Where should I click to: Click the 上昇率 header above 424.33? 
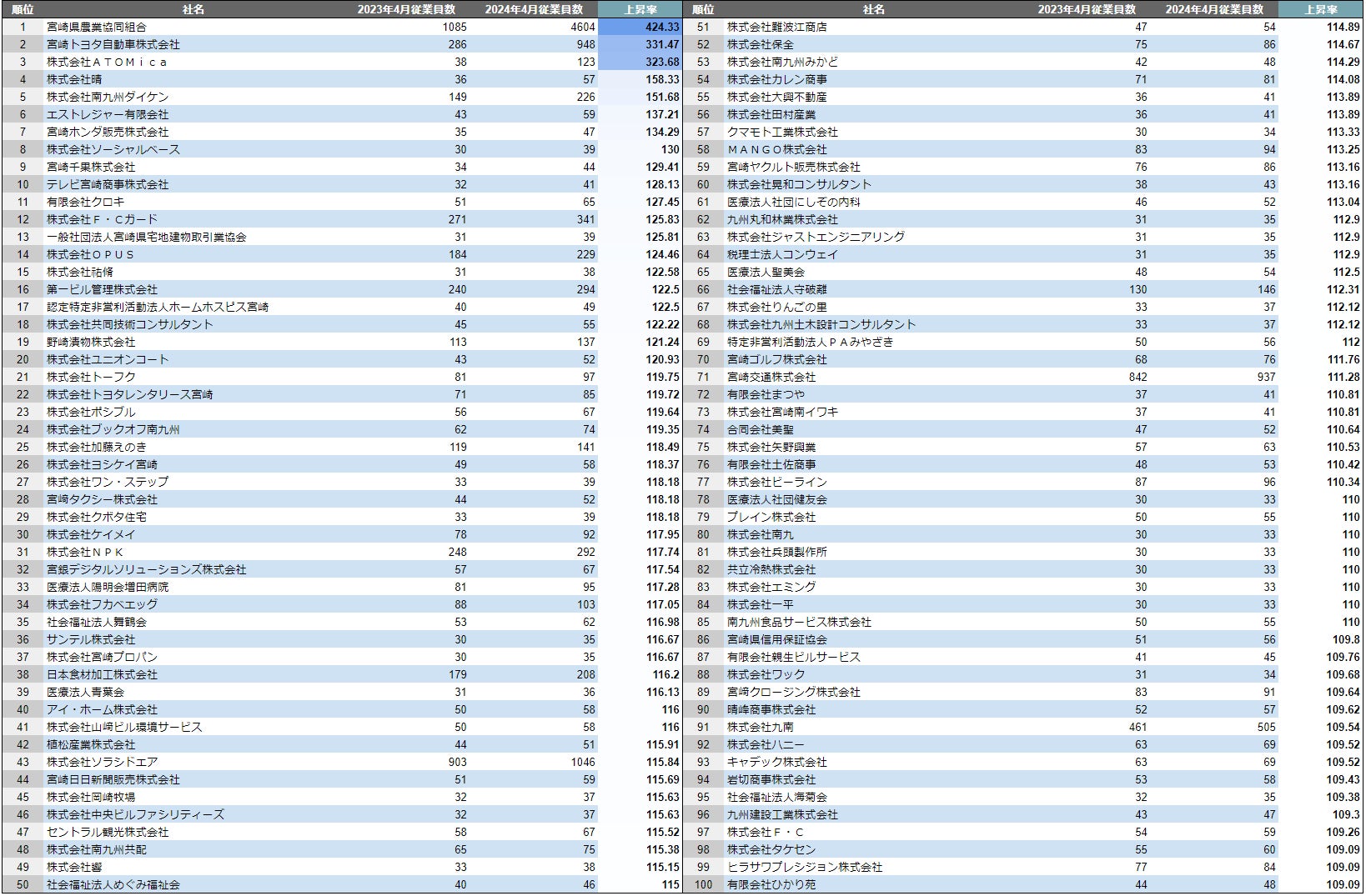pos(640,9)
